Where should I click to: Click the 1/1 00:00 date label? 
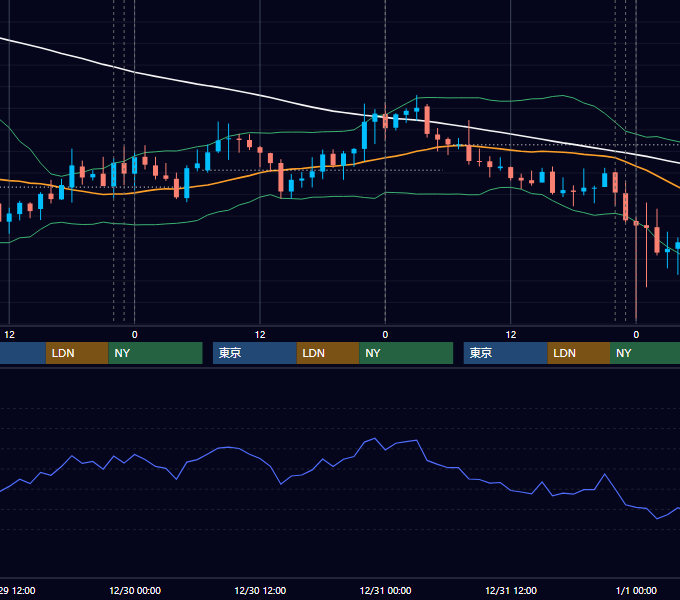point(636,590)
